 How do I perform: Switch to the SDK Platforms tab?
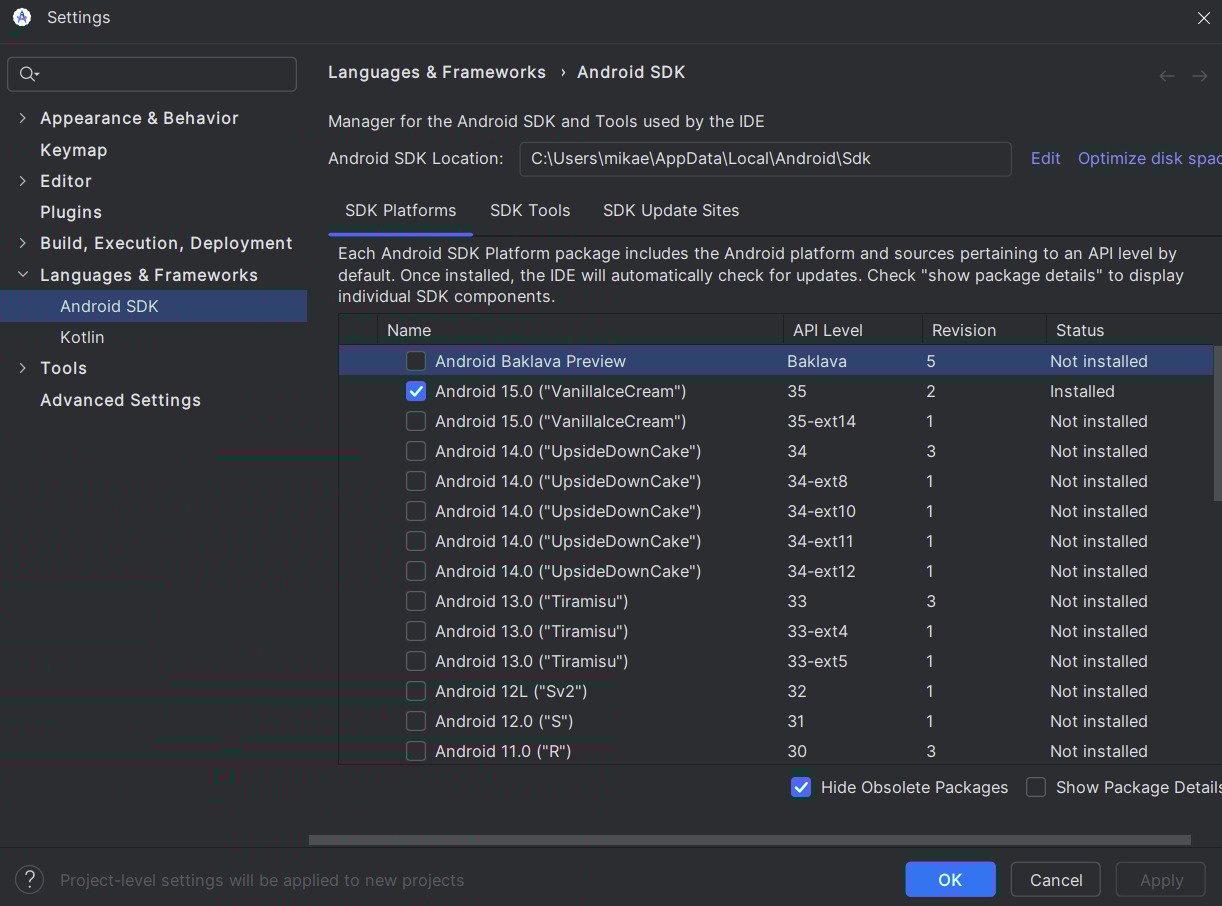pos(400,211)
